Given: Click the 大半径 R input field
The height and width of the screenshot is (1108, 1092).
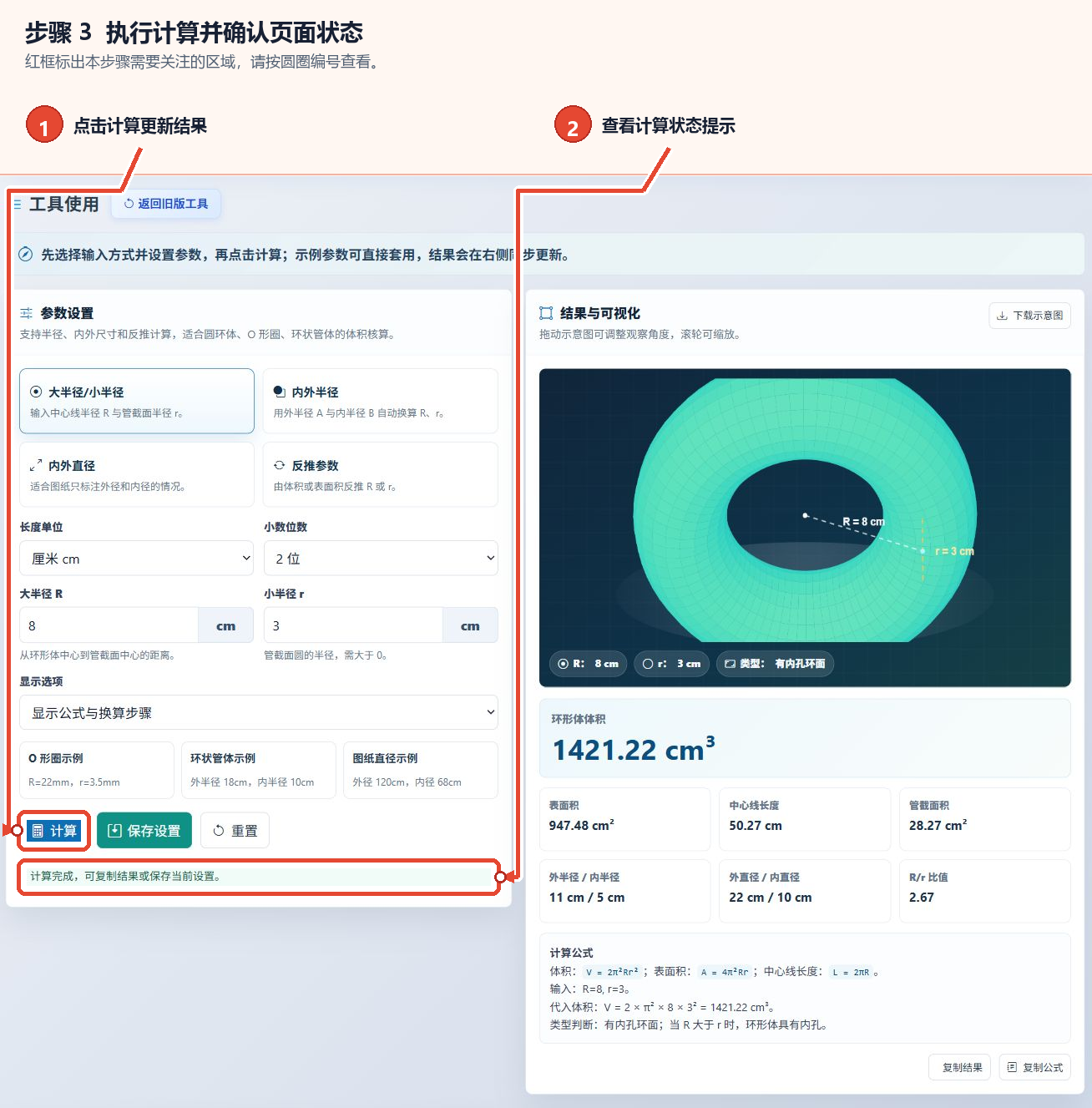Looking at the screenshot, I should [x=109, y=625].
